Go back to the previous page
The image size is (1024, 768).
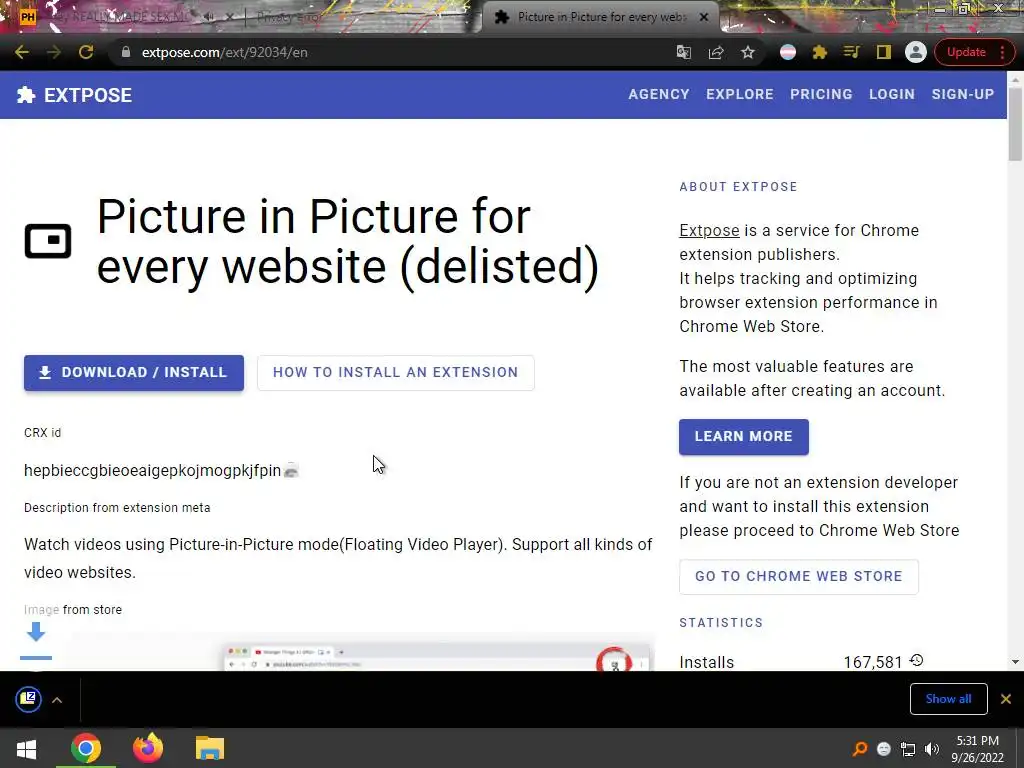pyautogui.click(x=22, y=52)
